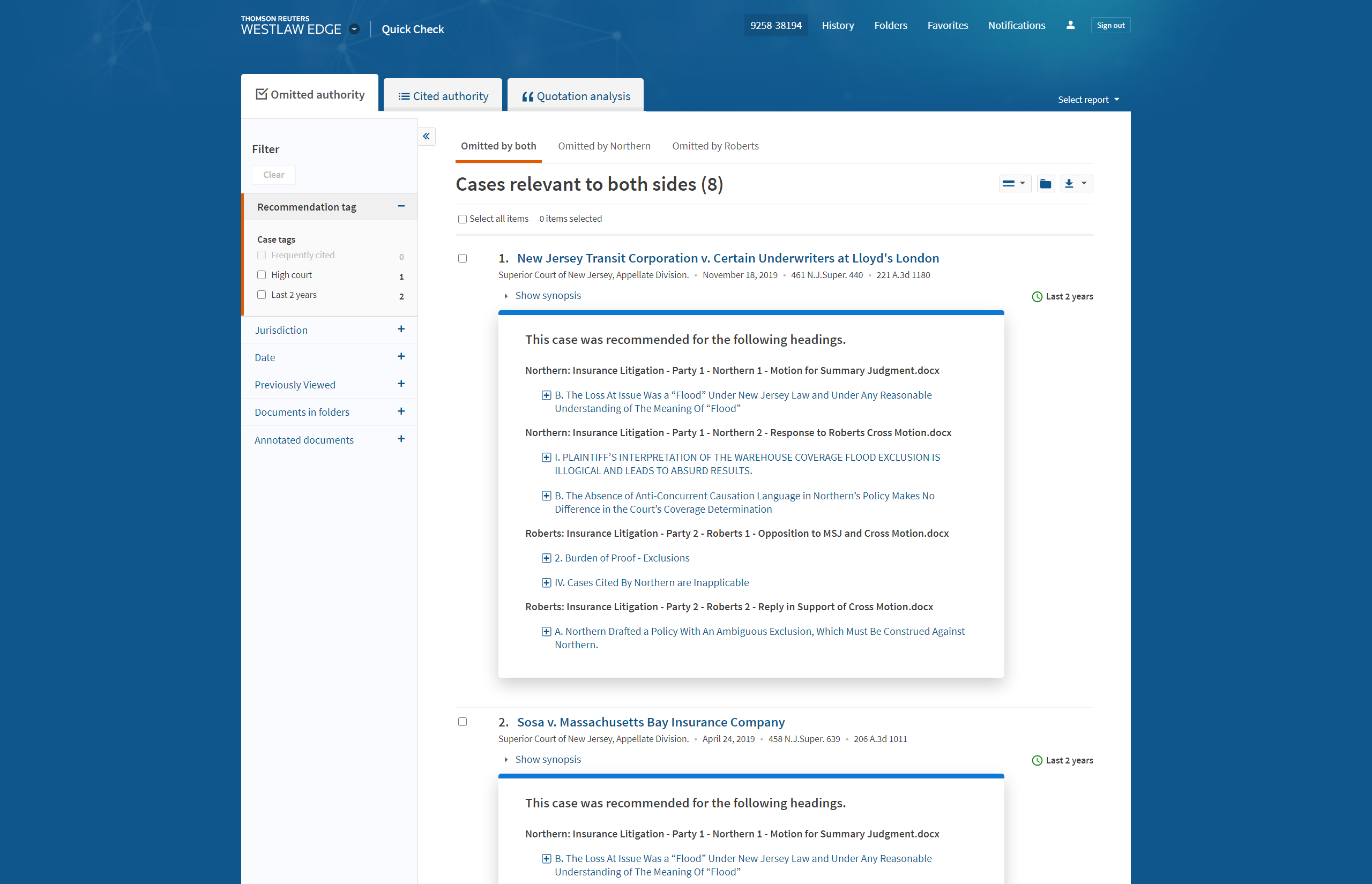Viewport: 1372px width, 884px height.
Task: Open the Sosa v. Massachusetts Bay Insurance case
Action: tap(651, 722)
